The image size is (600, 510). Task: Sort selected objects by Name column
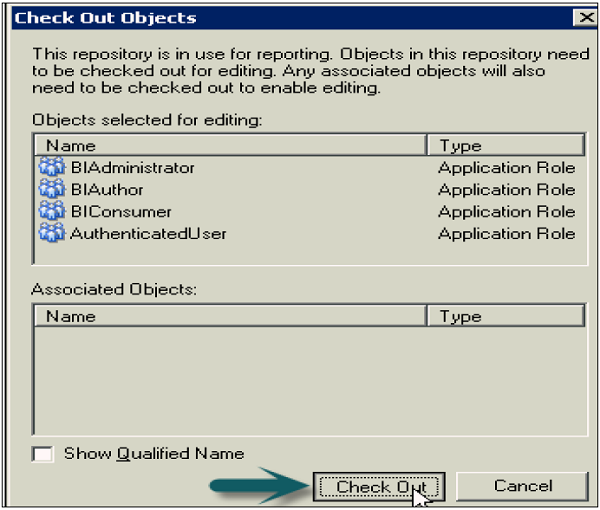230,145
